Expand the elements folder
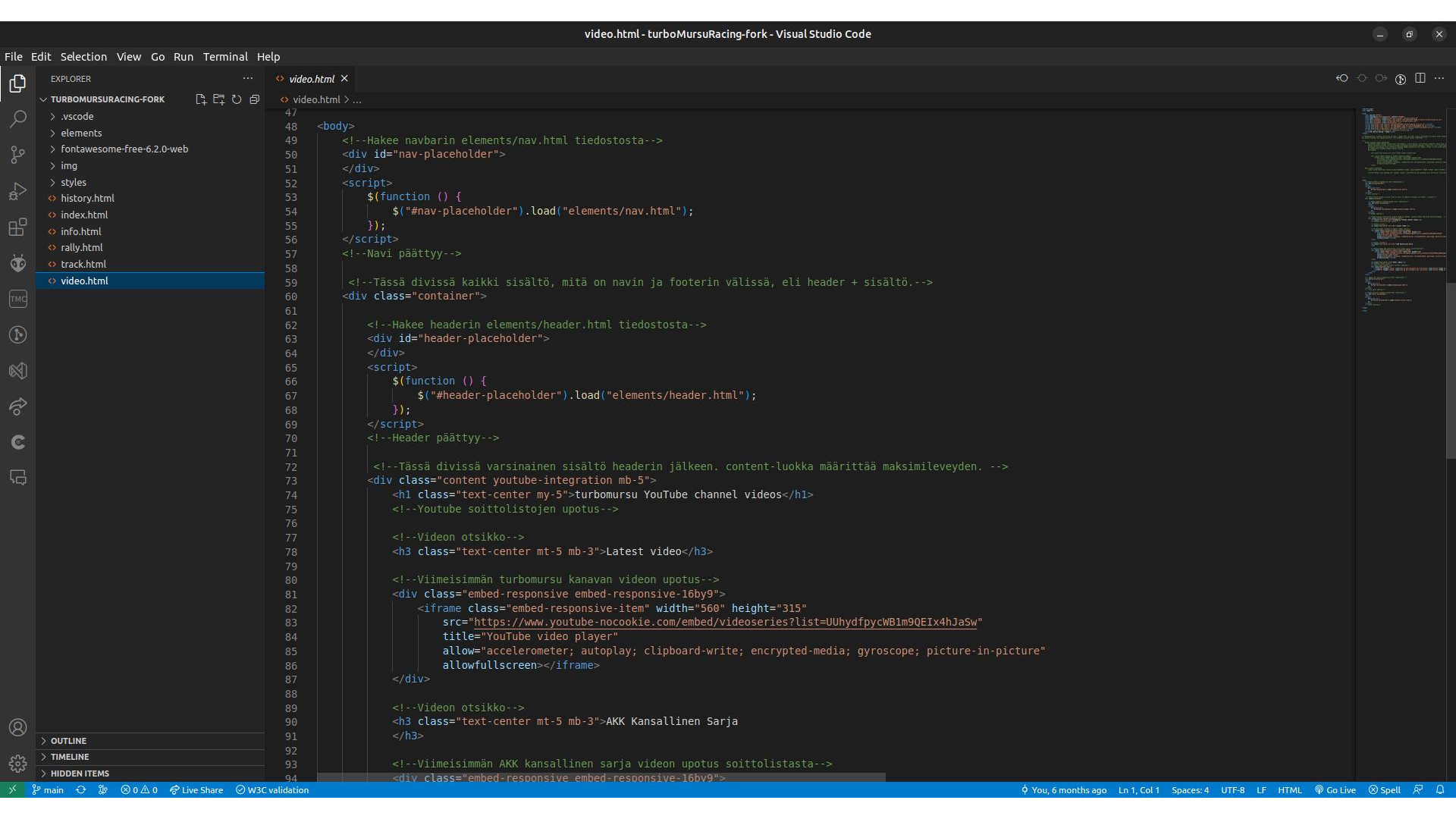This screenshot has height=819, width=1456. (81, 133)
